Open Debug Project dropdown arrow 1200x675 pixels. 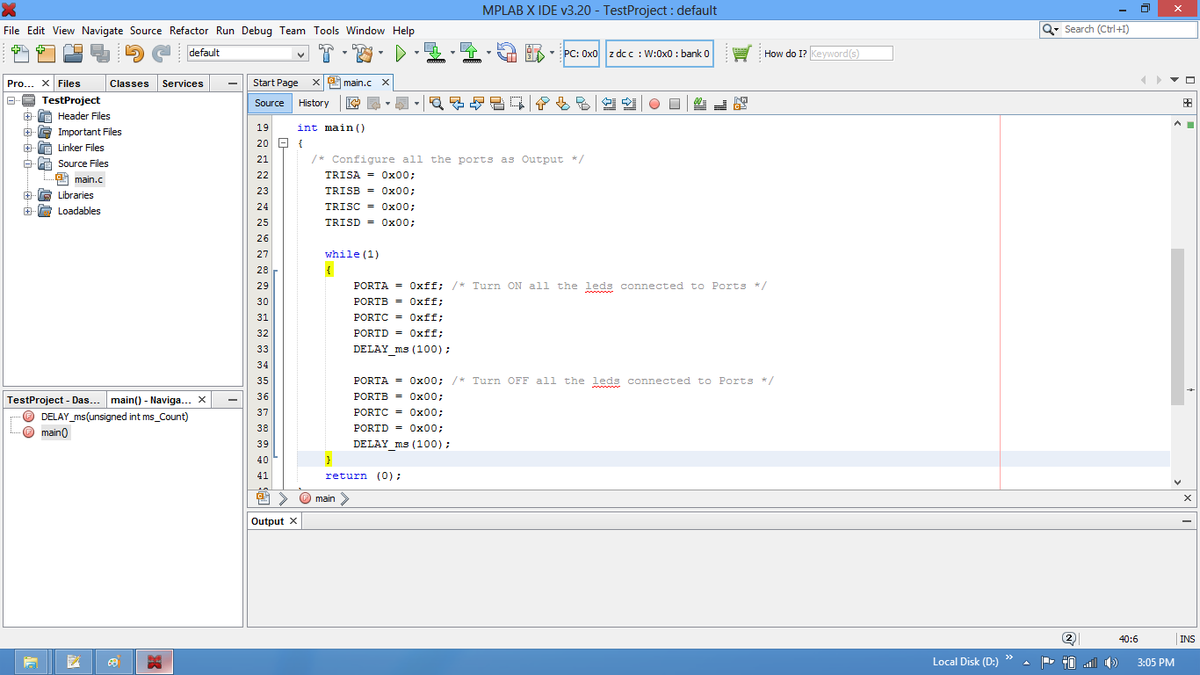pyautogui.click(x=553, y=53)
